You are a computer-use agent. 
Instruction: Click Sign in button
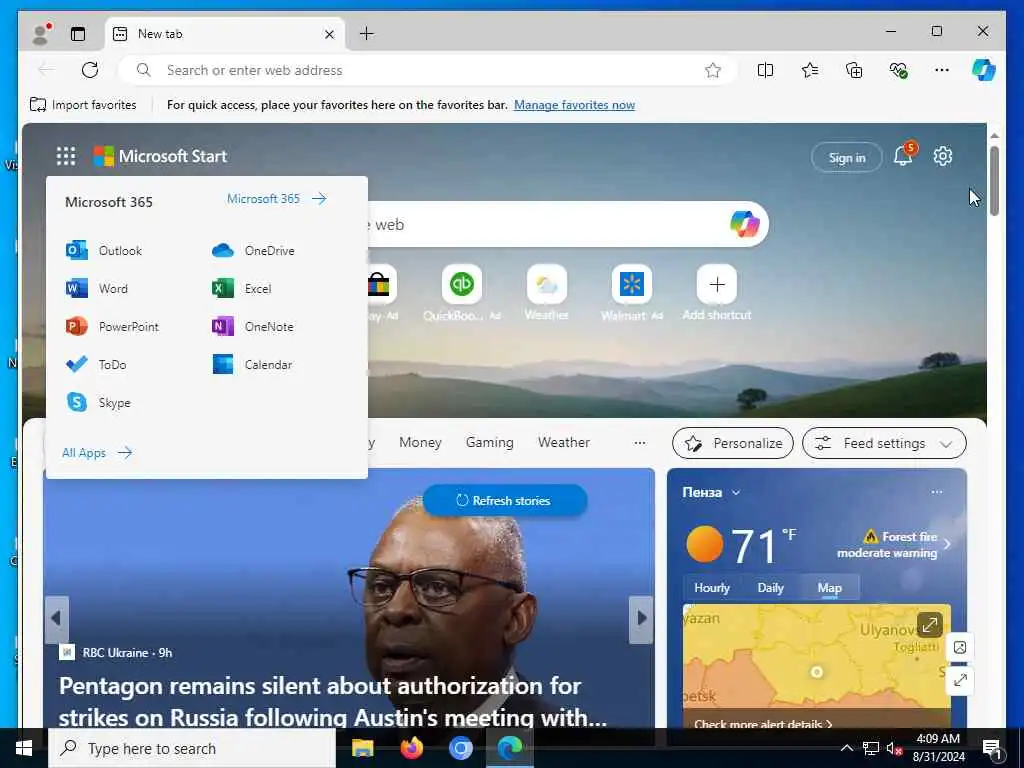tap(847, 157)
